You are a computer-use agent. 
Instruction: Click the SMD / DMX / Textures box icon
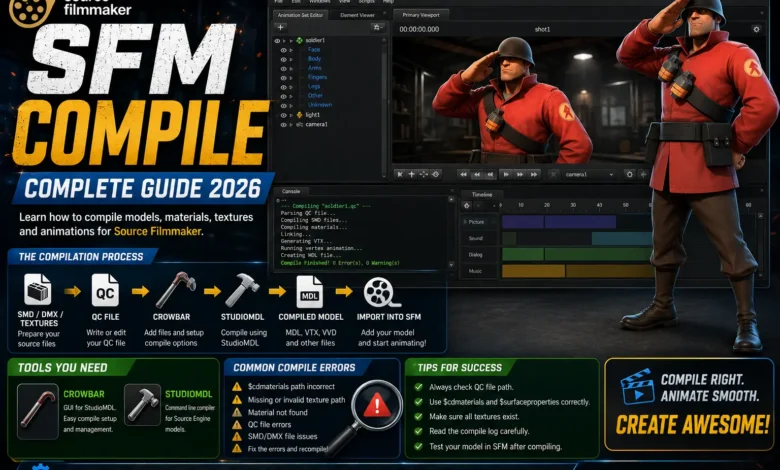tap(38, 290)
